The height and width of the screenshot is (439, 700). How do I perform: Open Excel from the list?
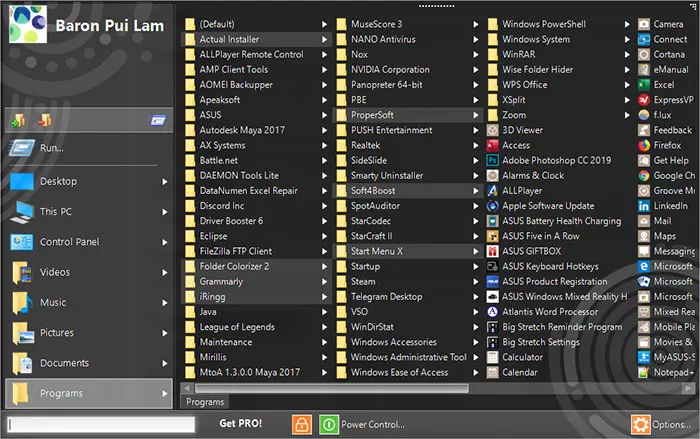pos(656,84)
